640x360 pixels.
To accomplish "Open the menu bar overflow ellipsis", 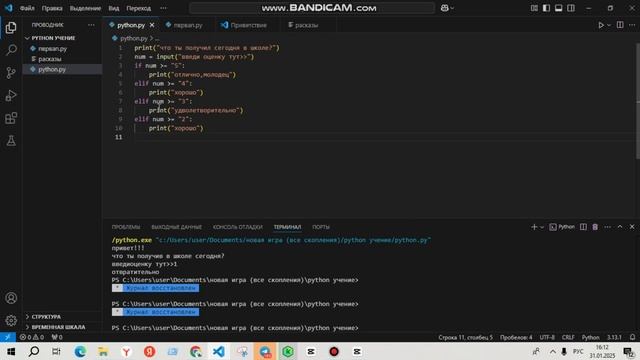I will click(163, 8).
